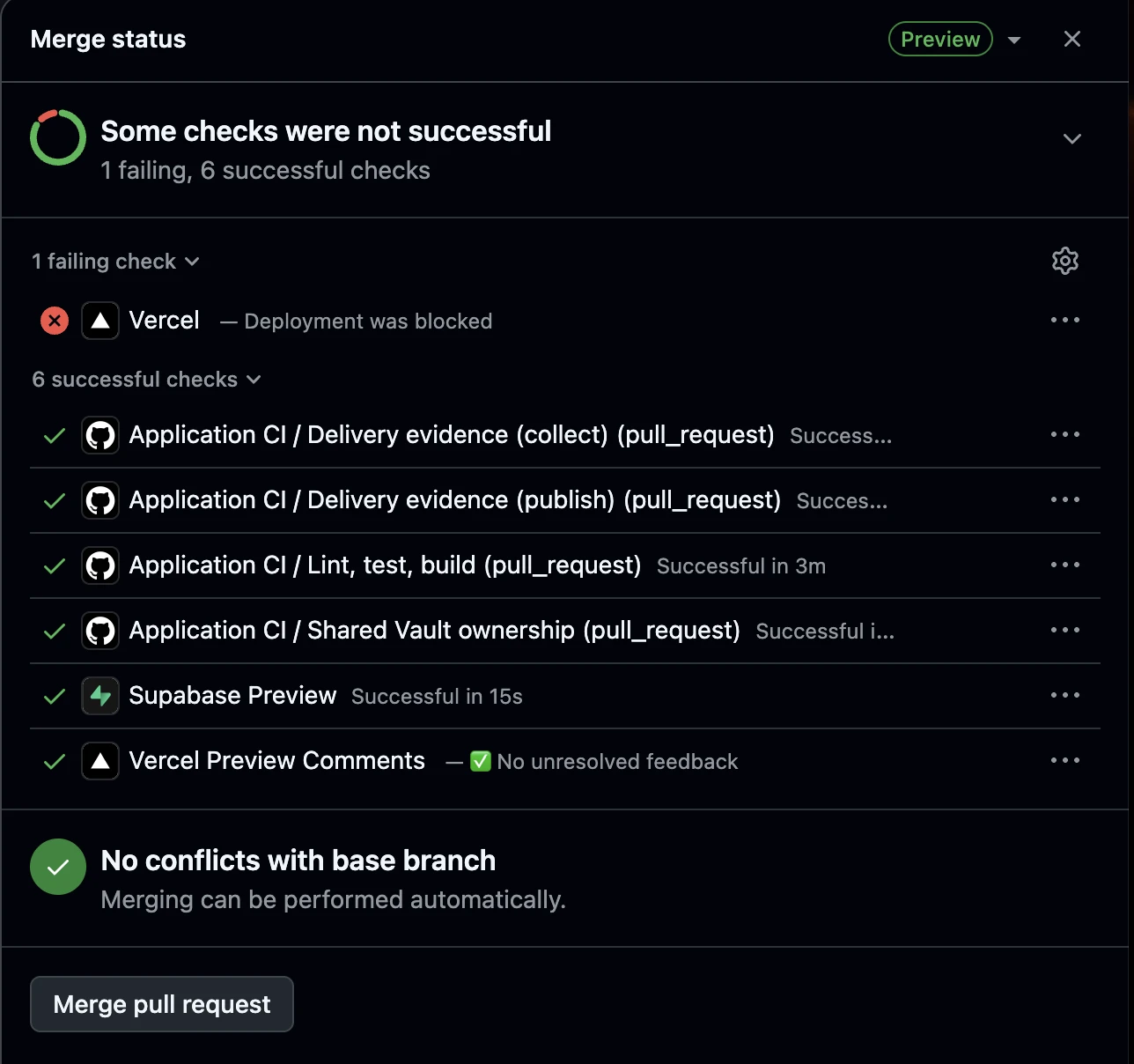Click 'Merging can be performed automatically.' text

(x=334, y=899)
